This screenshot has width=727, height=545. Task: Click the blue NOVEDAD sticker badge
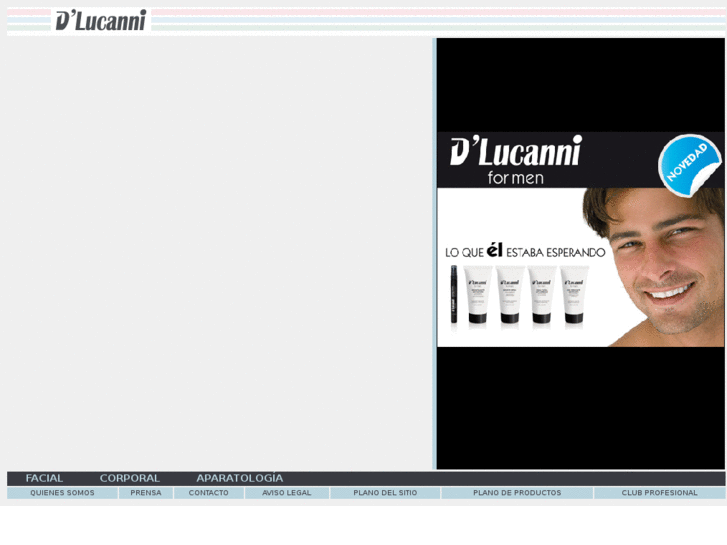click(x=689, y=165)
